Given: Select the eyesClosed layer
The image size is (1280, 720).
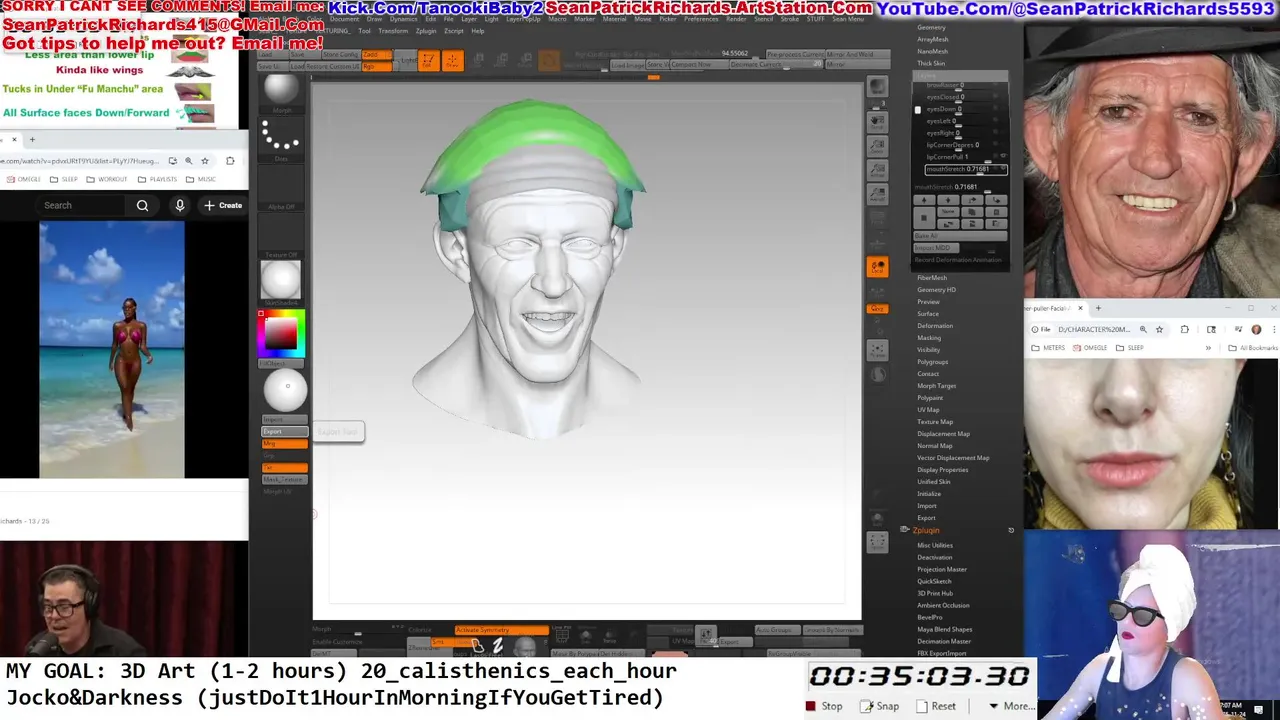Looking at the screenshot, I should click(941, 97).
